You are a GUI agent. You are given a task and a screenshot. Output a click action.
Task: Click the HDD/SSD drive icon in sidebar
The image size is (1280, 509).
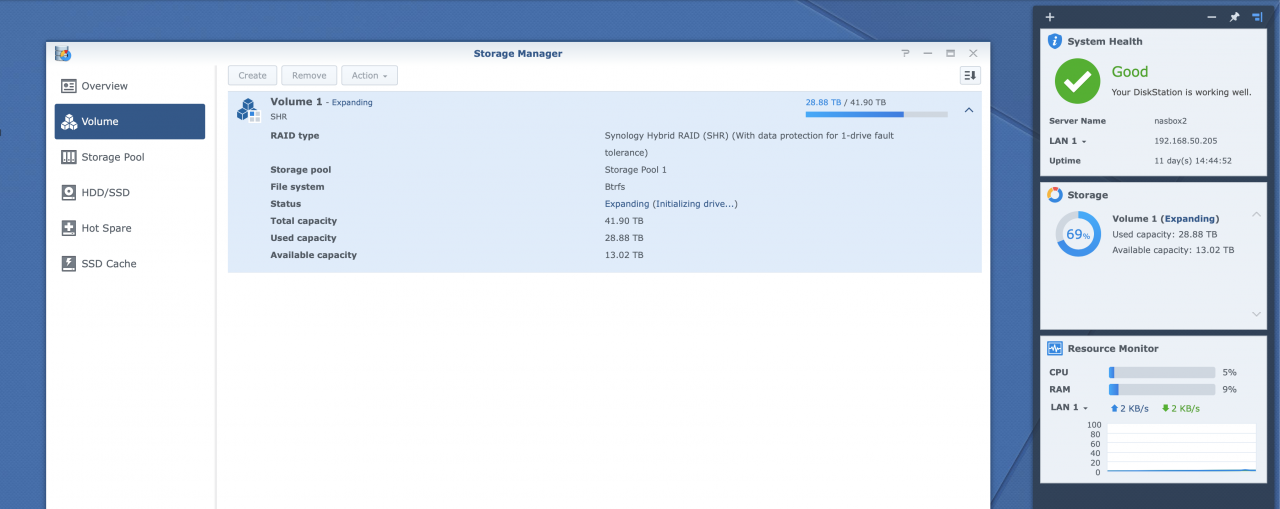point(69,193)
